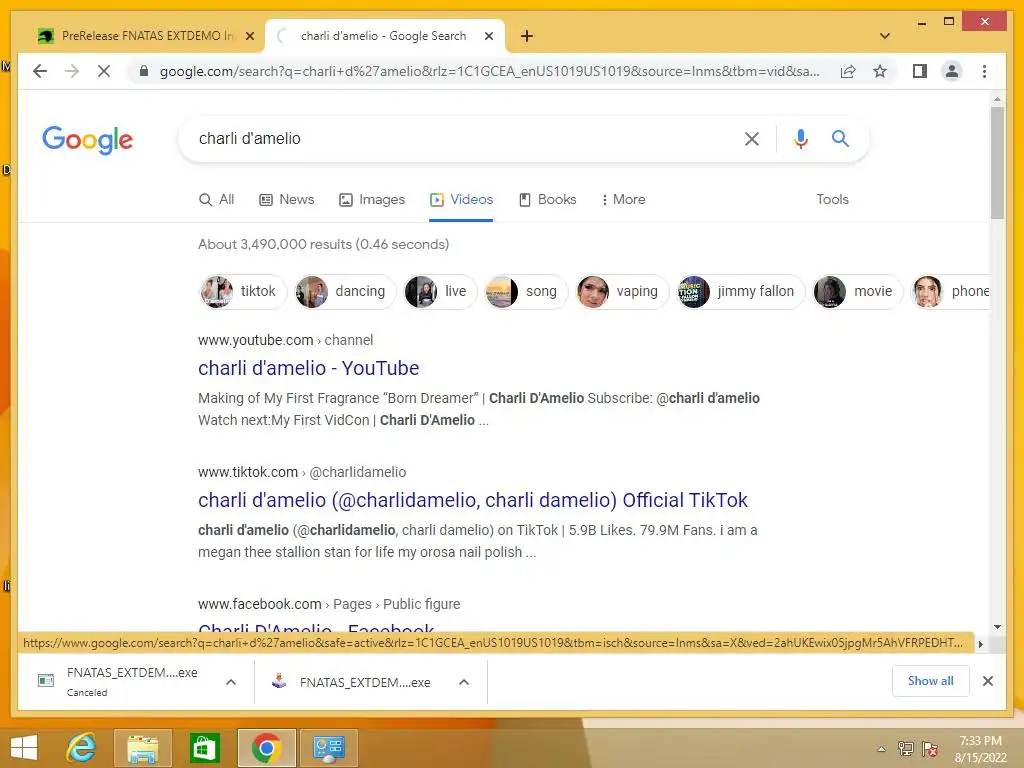This screenshot has height=768, width=1024.
Task: Expand the More search categories menu
Action: click(623, 200)
